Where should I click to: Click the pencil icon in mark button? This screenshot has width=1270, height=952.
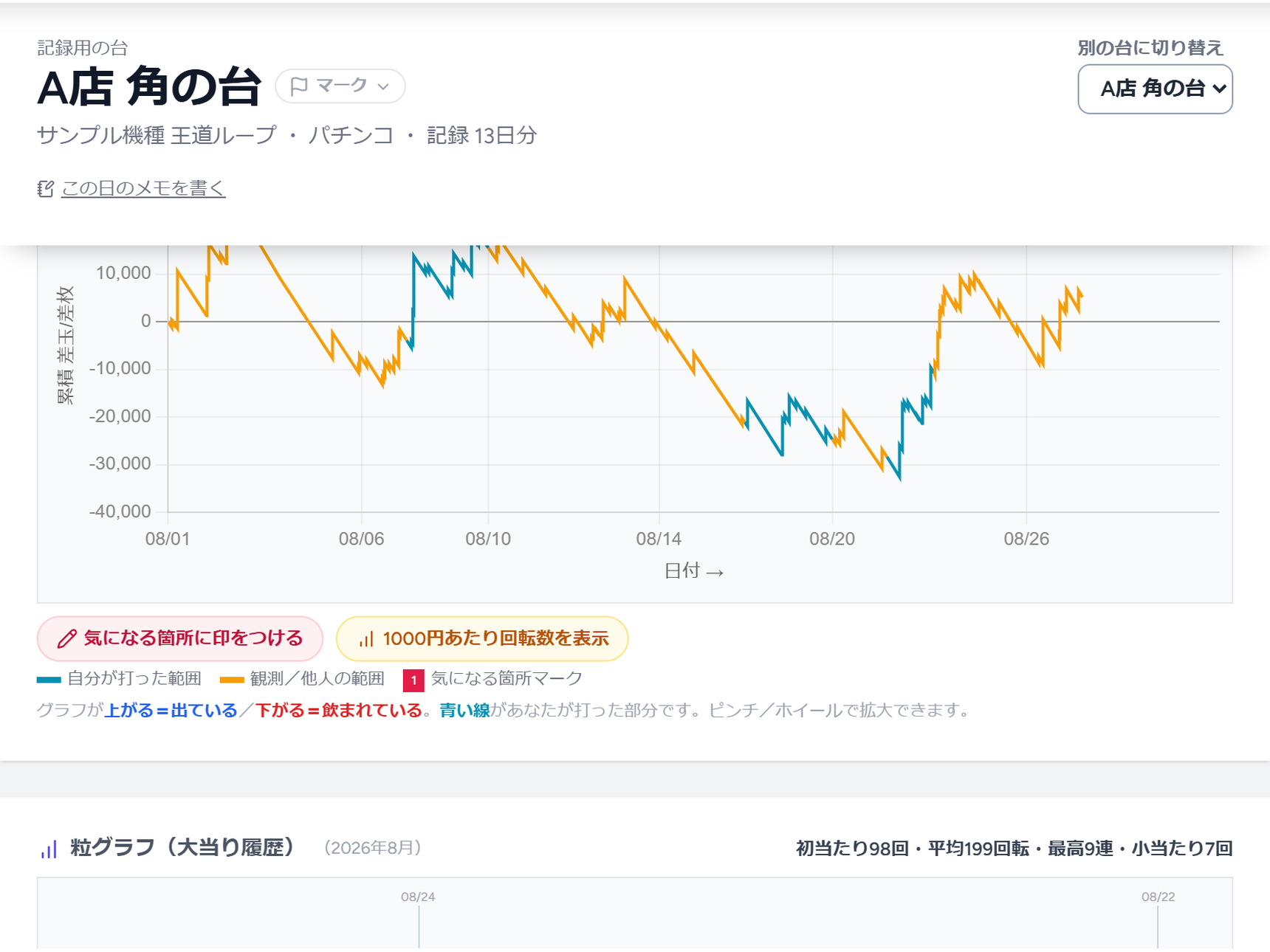click(66, 638)
